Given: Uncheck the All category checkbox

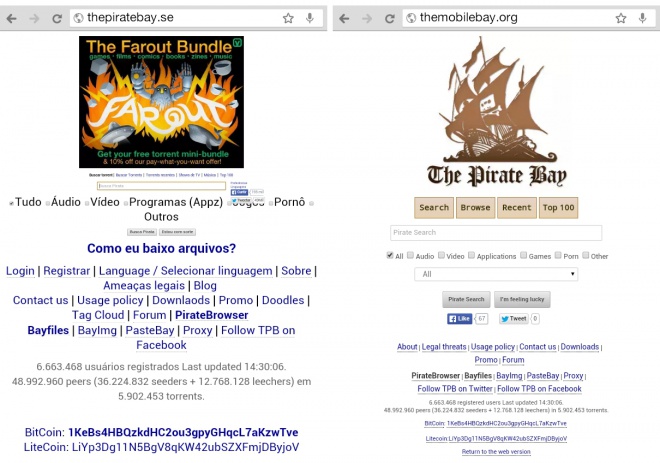Looking at the screenshot, I should point(390,255).
